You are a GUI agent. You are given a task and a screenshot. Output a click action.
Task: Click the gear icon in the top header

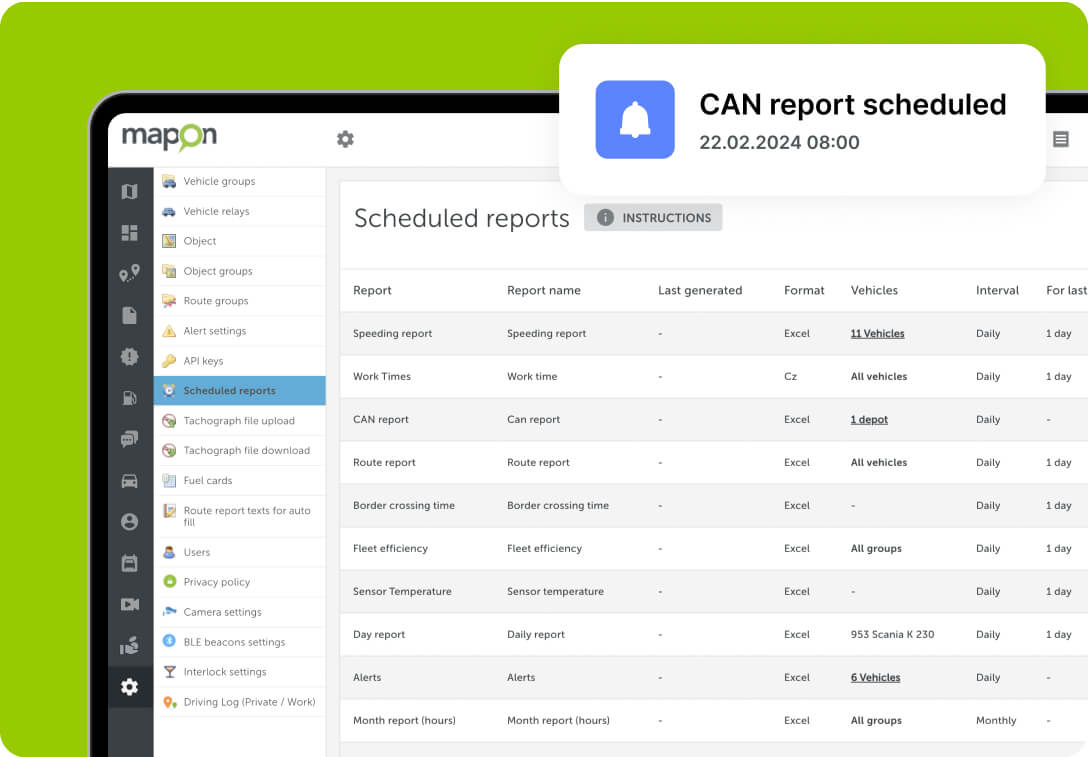click(x=345, y=139)
